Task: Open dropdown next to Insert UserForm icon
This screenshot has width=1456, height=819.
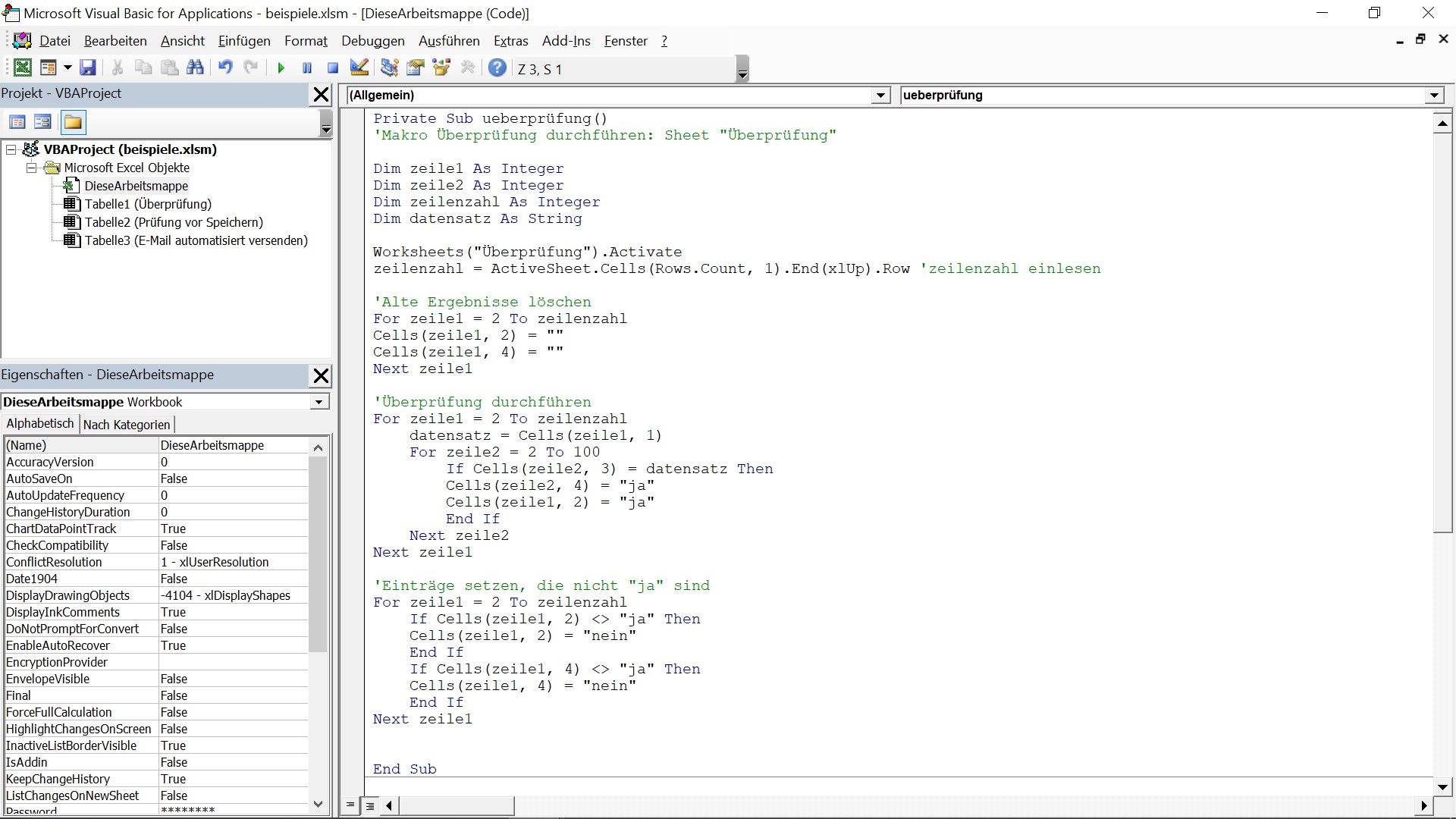Action: coord(67,68)
